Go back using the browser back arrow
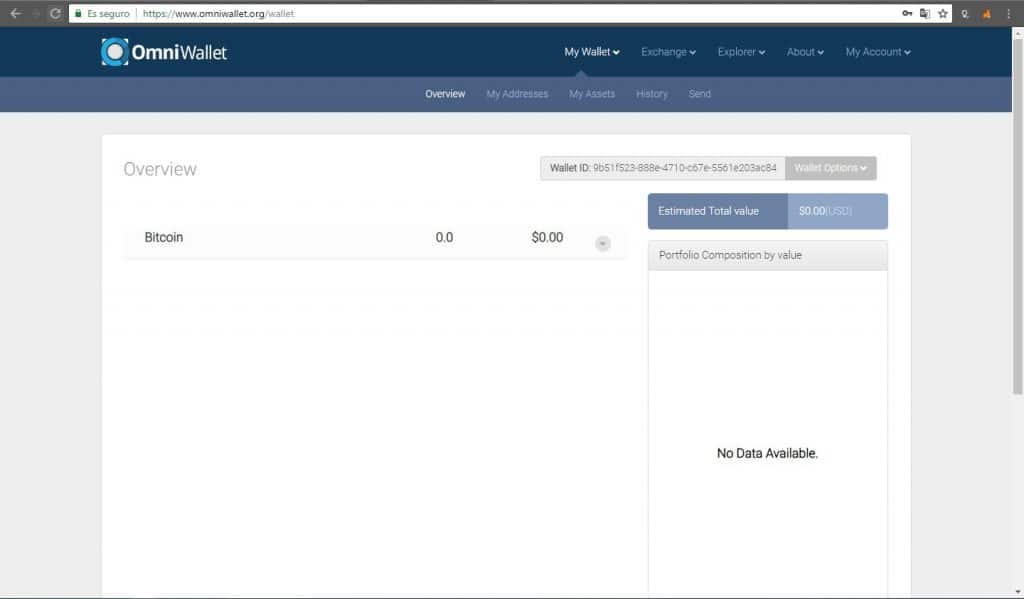This screenshot has width=1024, height=599. (16, 13)
